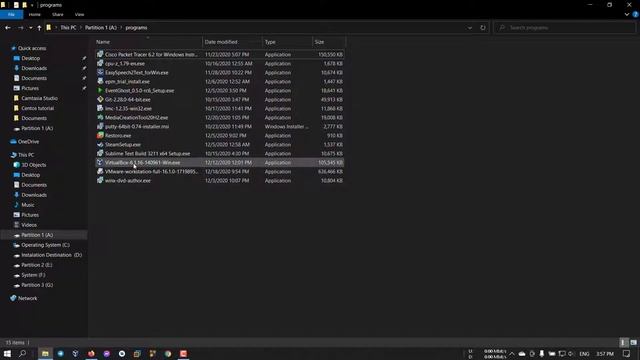Open File Explorer taskbar icon

tap(45, 353)
